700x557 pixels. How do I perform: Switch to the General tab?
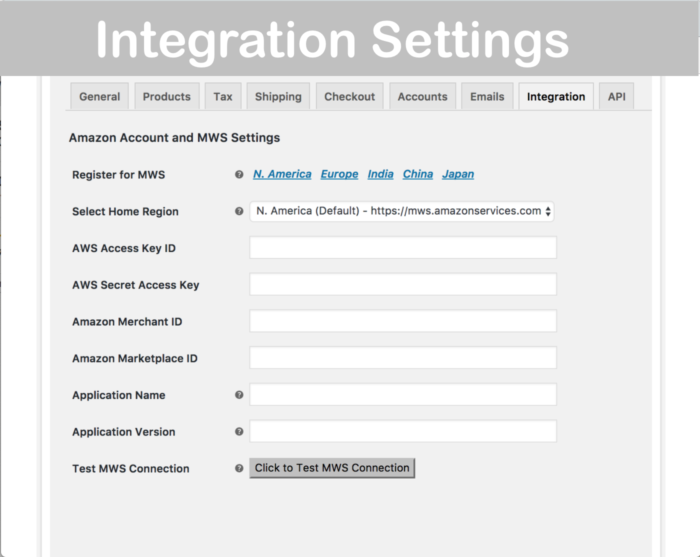(x=99, y=97)
